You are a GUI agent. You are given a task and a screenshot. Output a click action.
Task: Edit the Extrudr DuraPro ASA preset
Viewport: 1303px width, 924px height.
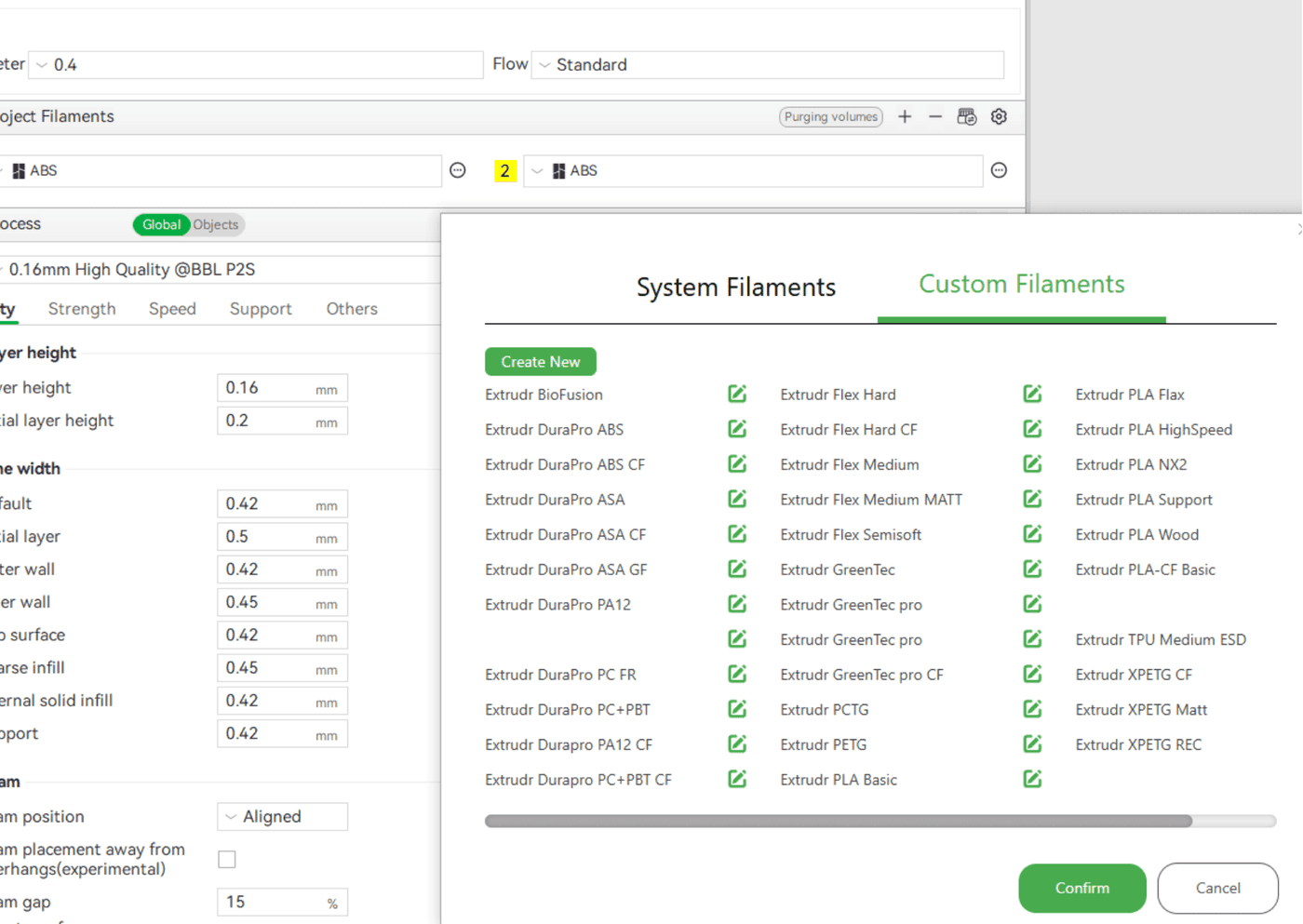(737, 499)
